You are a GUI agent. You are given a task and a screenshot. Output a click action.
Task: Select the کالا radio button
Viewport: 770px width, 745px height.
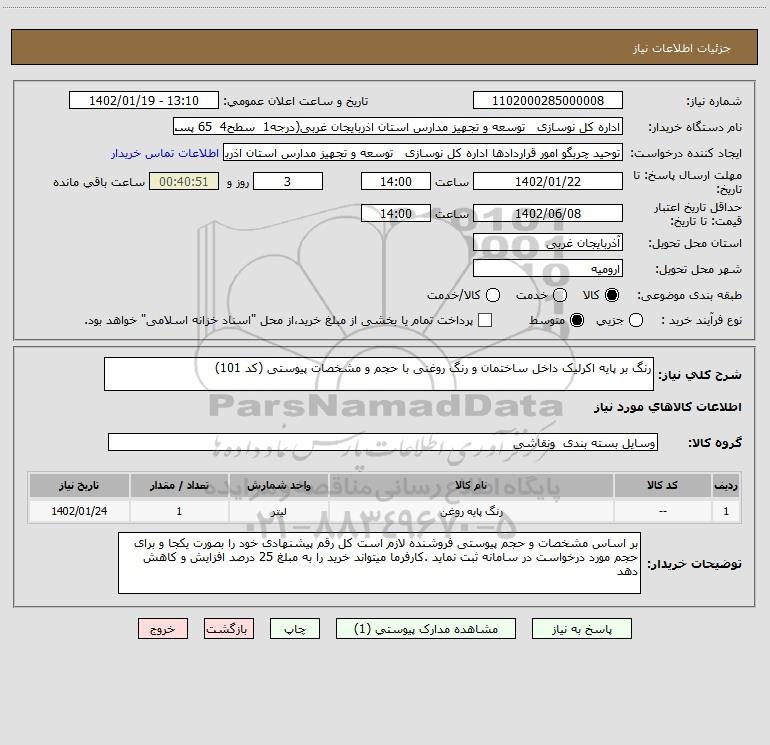point(612,295)
